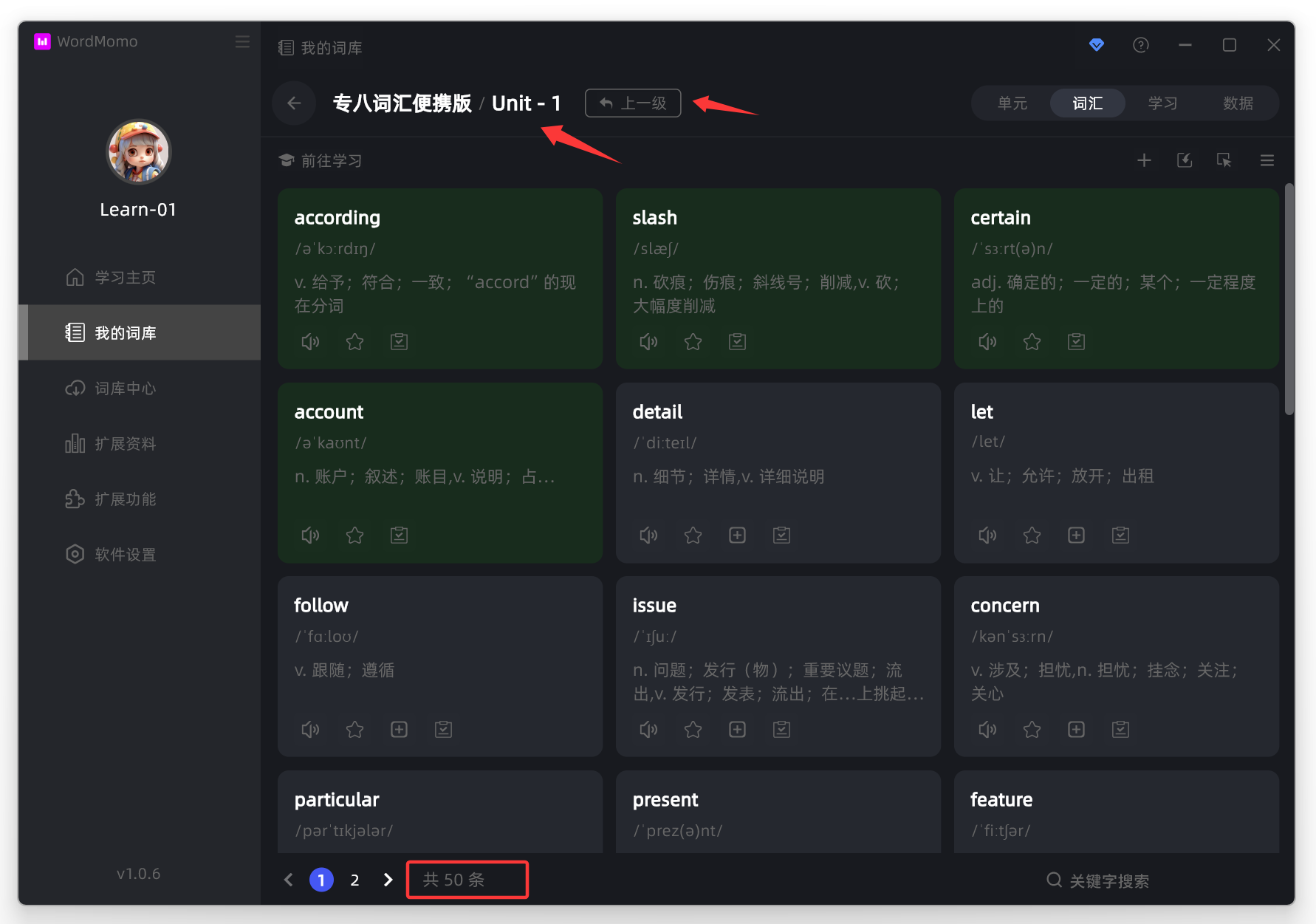This screenshot has height=924, width=1316.
Task: Click the import icon in top toolbar
Action: [1185, 160]
